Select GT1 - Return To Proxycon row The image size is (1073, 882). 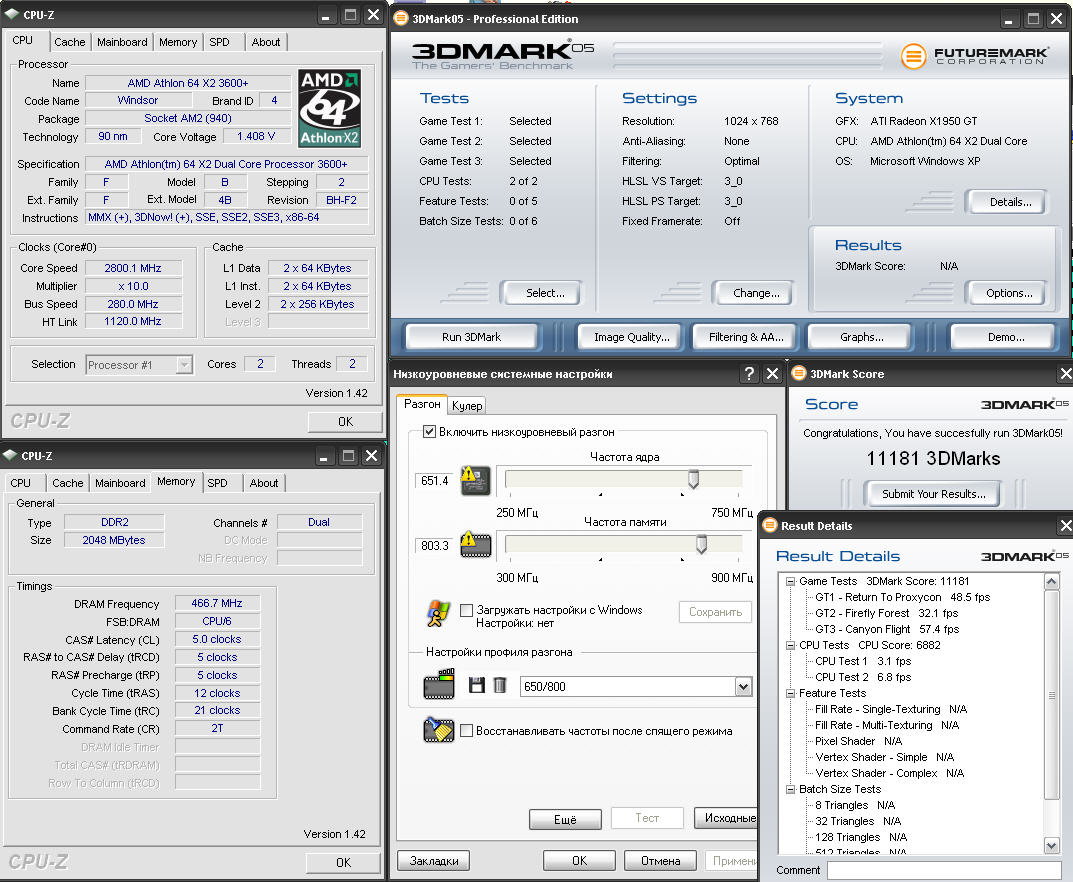(x=903, y=597)
